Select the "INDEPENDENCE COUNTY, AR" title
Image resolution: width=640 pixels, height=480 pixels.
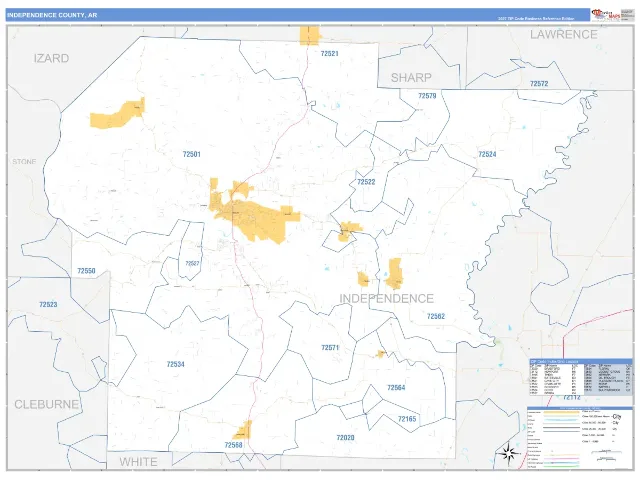point(52,15)
